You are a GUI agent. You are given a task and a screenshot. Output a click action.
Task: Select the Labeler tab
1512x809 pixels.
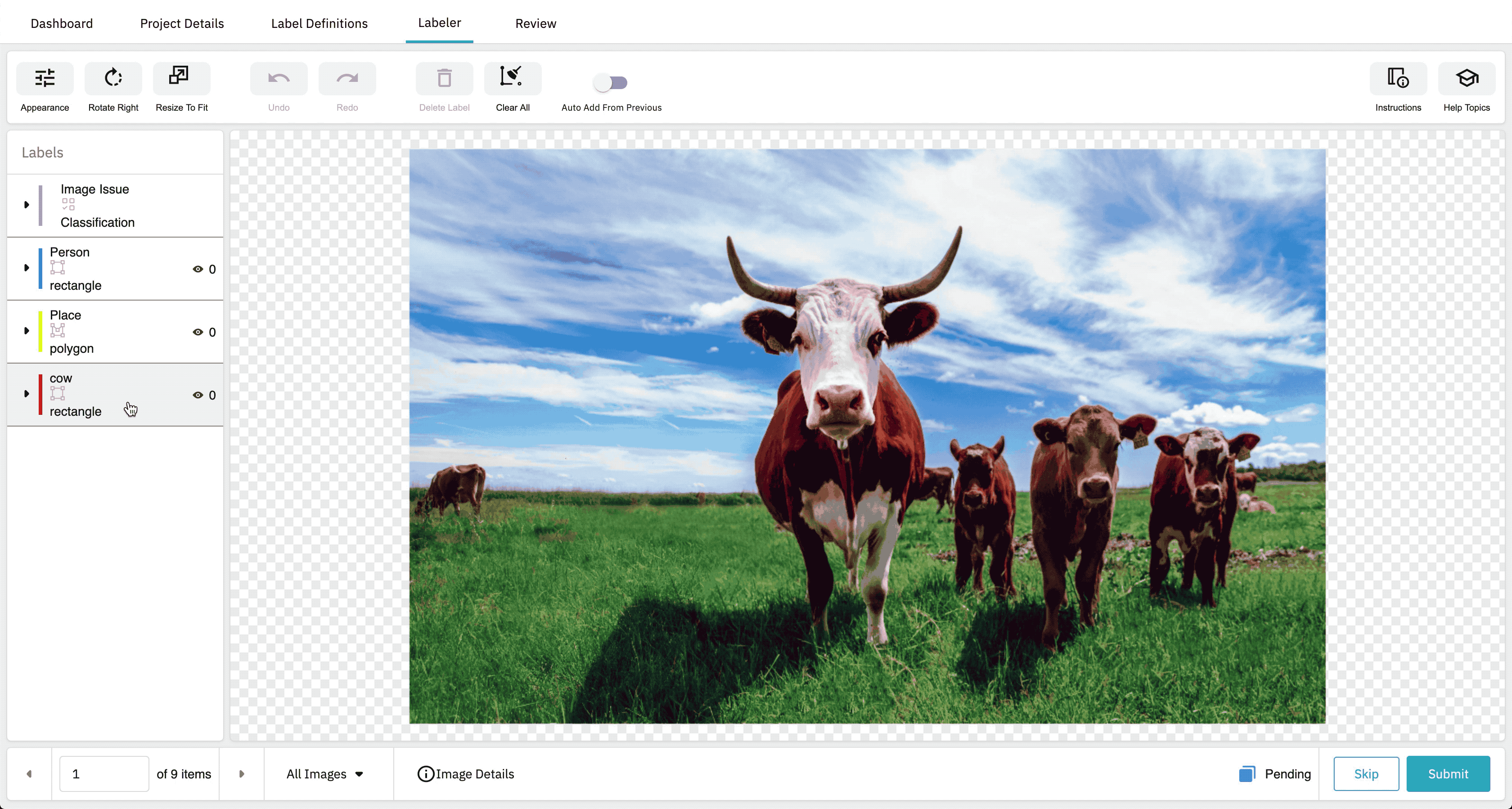[x=440, y=23]
